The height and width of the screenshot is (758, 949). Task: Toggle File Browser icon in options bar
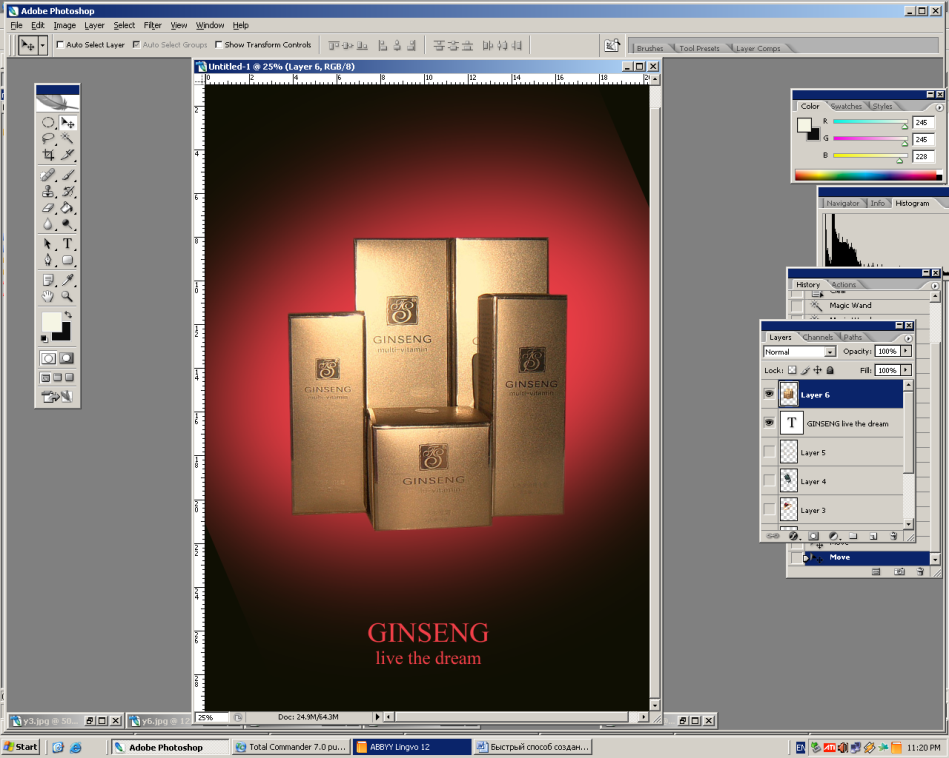coord(612,45)
